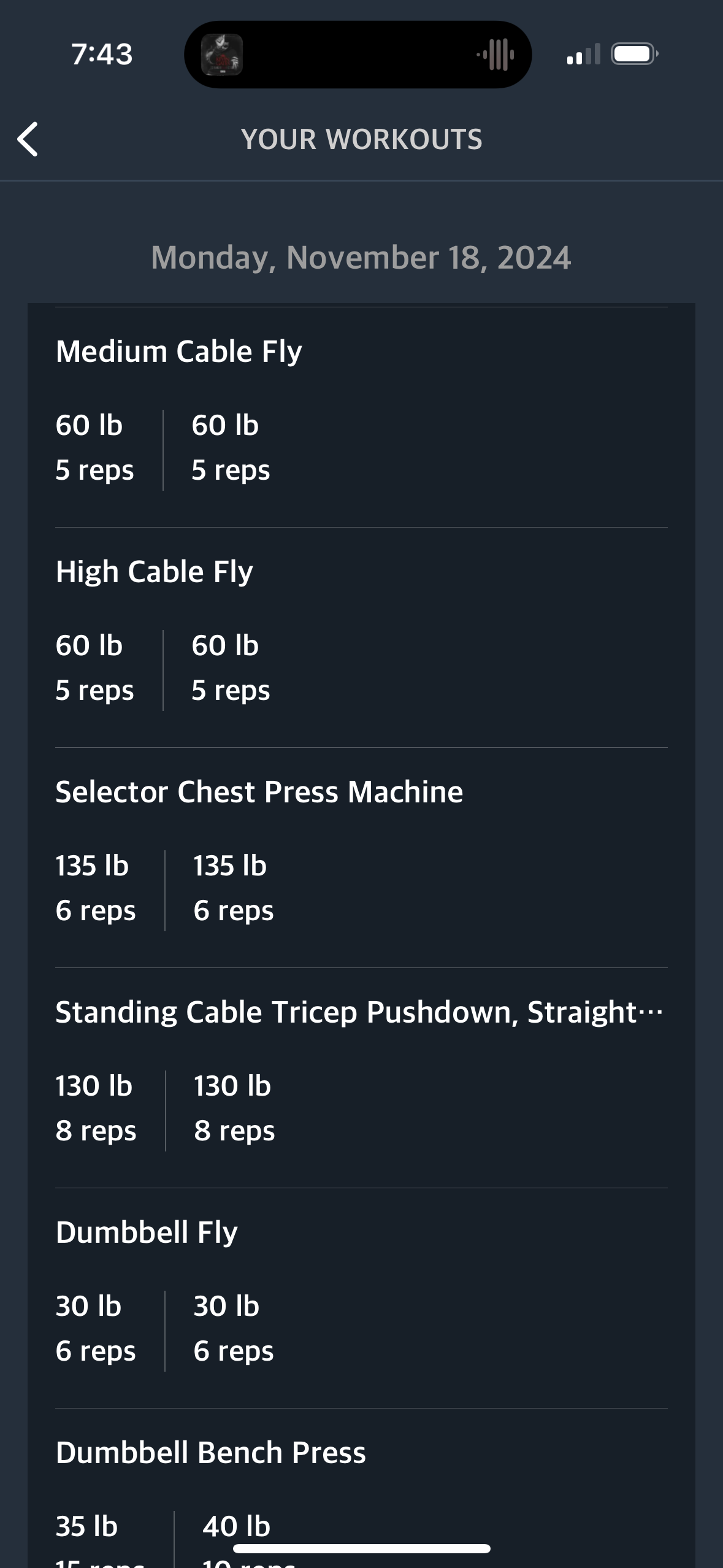The image size is (723, 1568).
Task: Select second 30 lb Dumbbell Fly set
Action: (x=234, y=1329)
